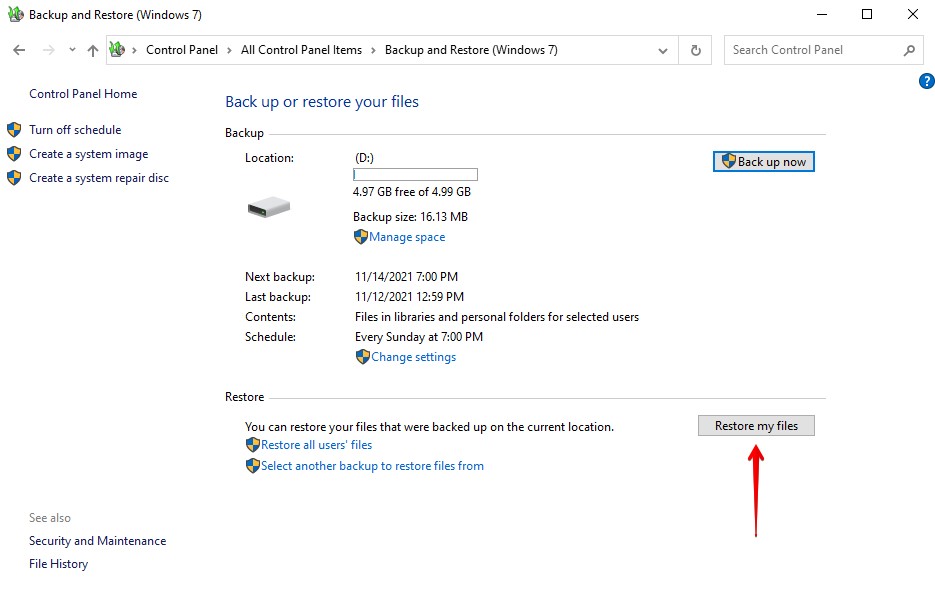
Task: Click the backup space usage progress bar
Action: tap(414, 173)
